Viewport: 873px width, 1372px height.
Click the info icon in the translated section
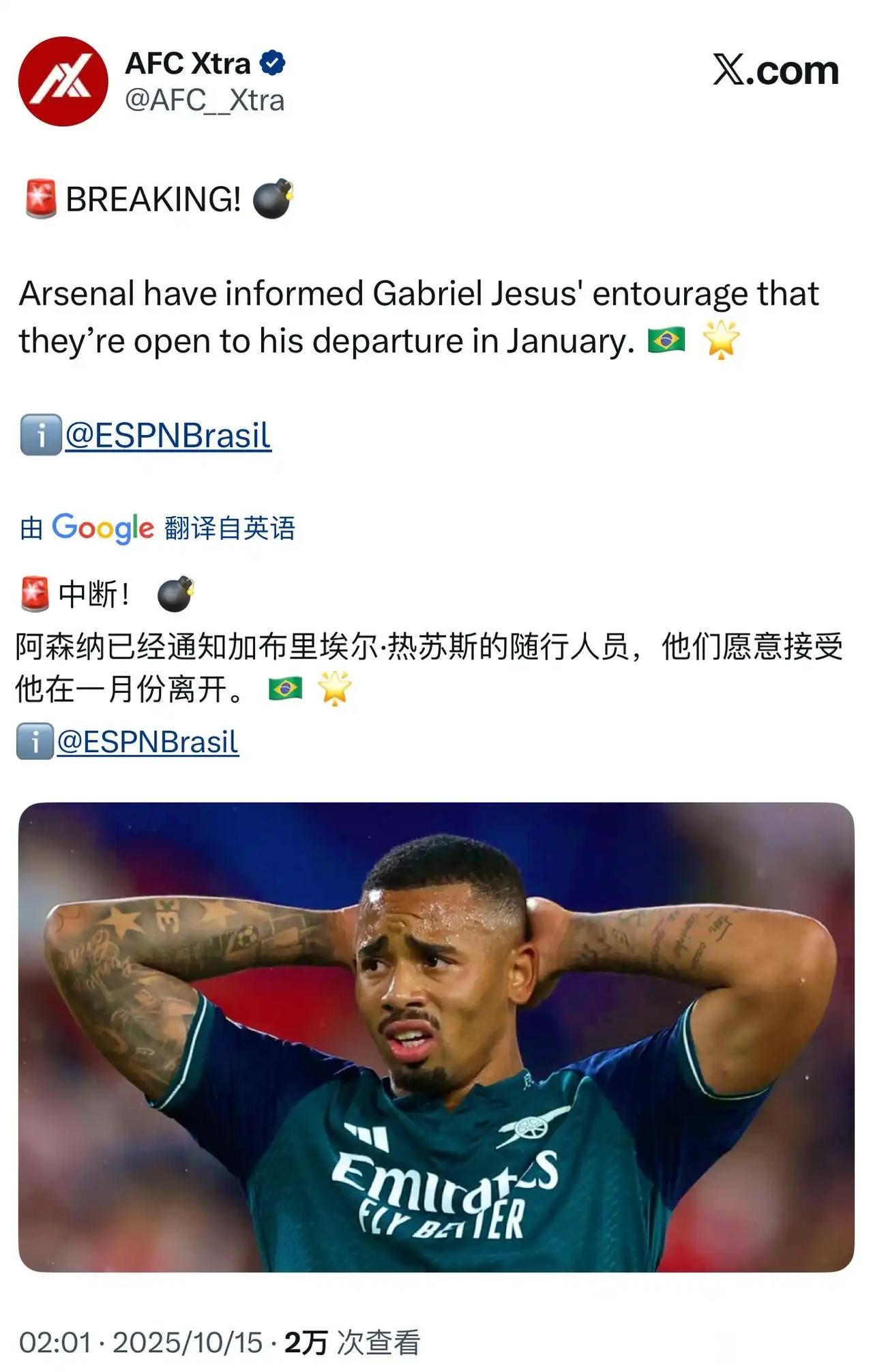click(35, 741)
